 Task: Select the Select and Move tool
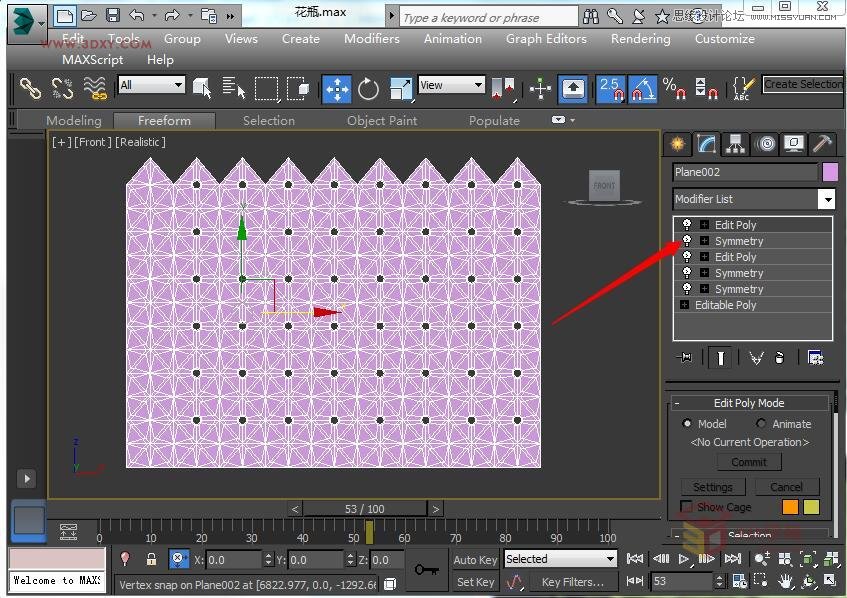tap(337, 89)
